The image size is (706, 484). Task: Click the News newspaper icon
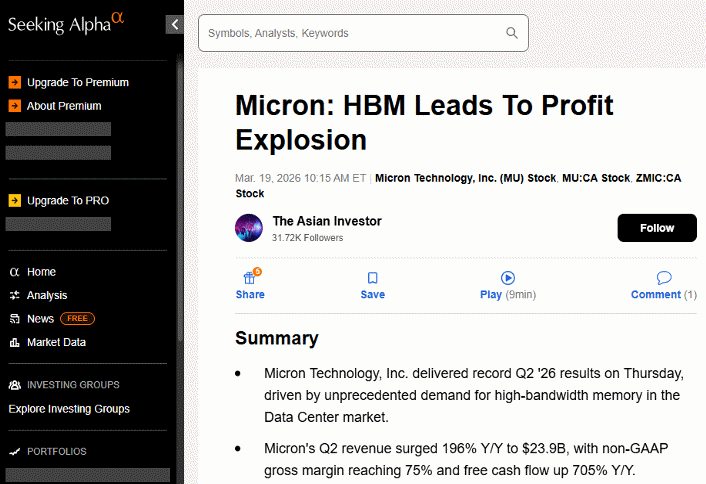[x=14, y=319]
